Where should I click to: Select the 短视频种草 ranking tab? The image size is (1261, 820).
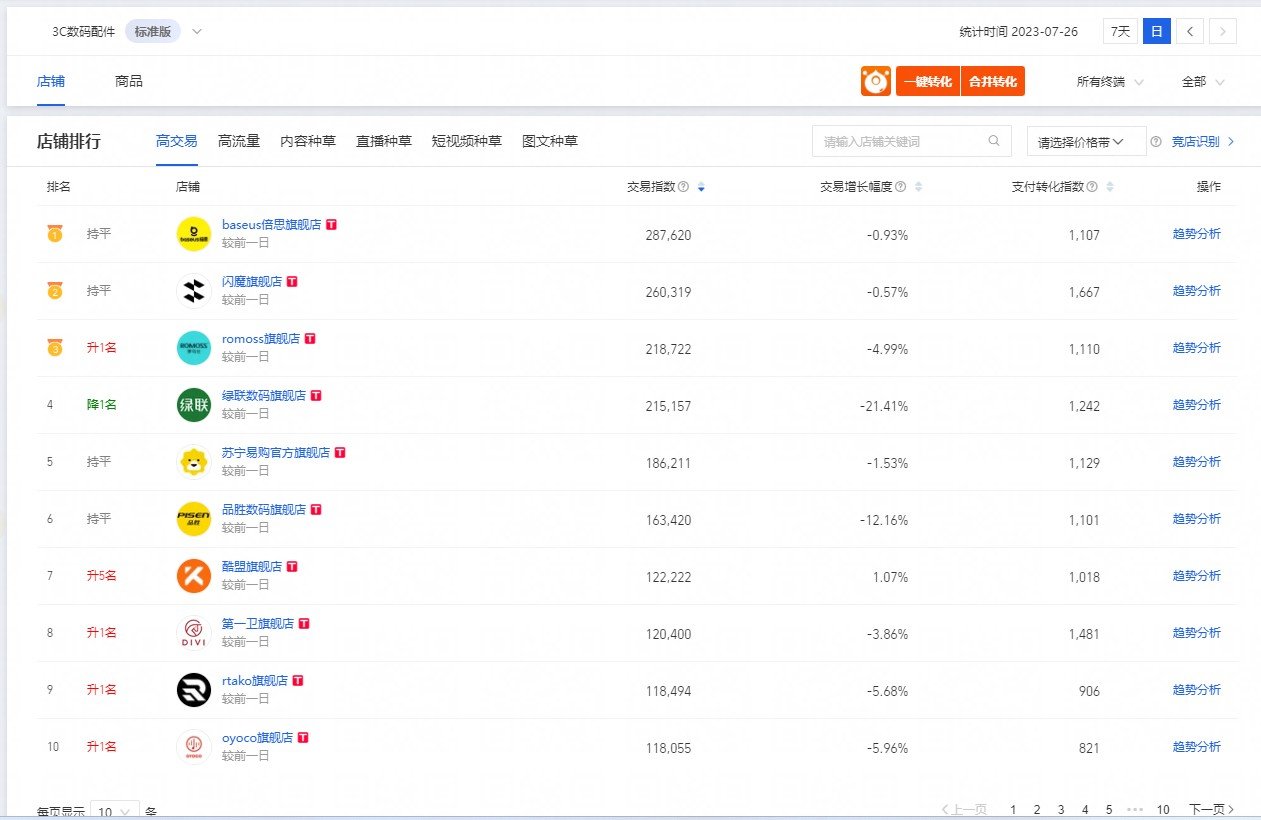(467, 141)
